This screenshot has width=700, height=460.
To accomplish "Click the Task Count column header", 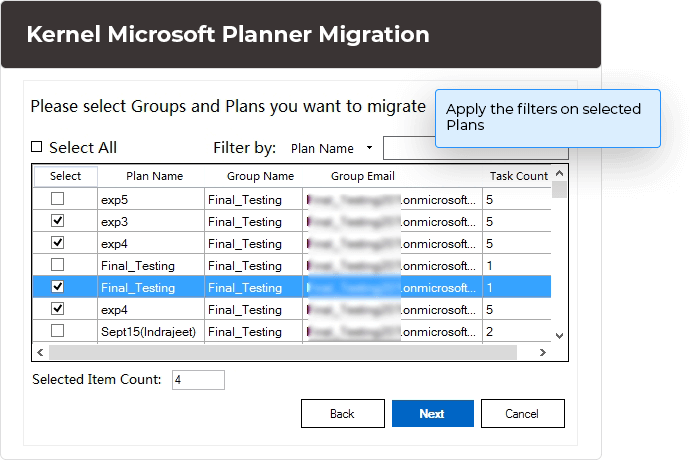I will [x=518, y=176].
